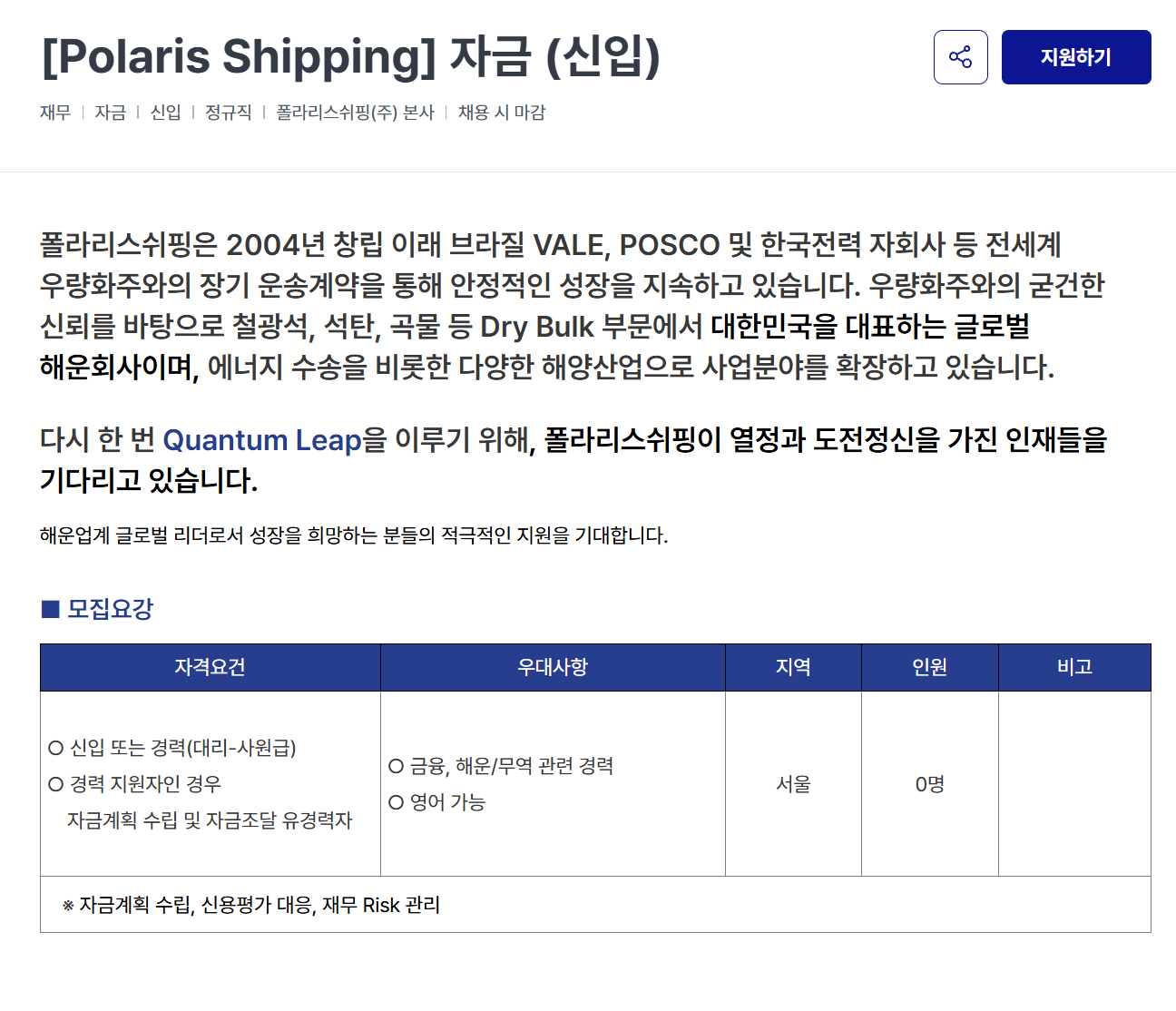
Task: Click the share icon button
Action: (x=960, y=57)
